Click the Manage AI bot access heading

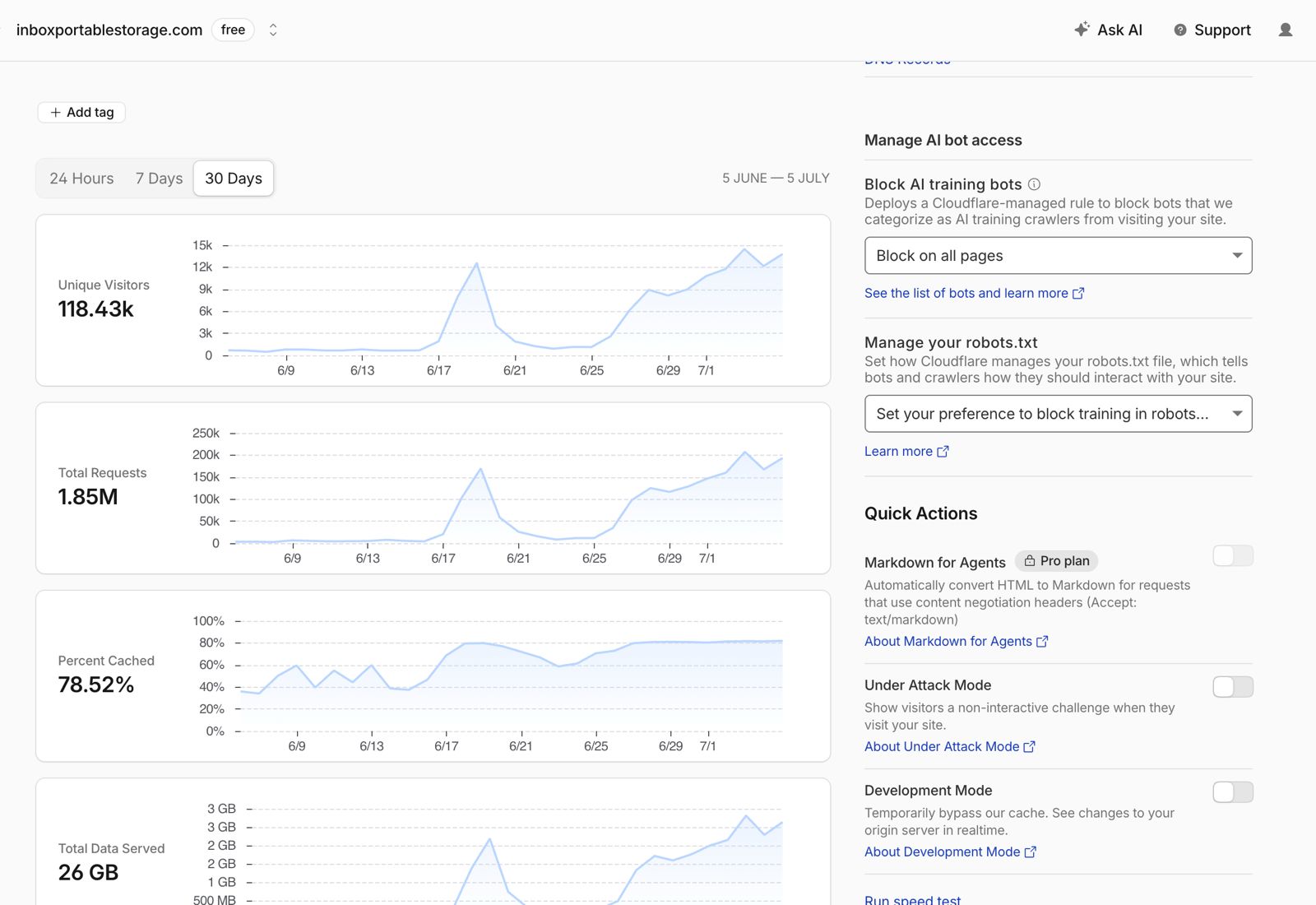click(943, 141)
